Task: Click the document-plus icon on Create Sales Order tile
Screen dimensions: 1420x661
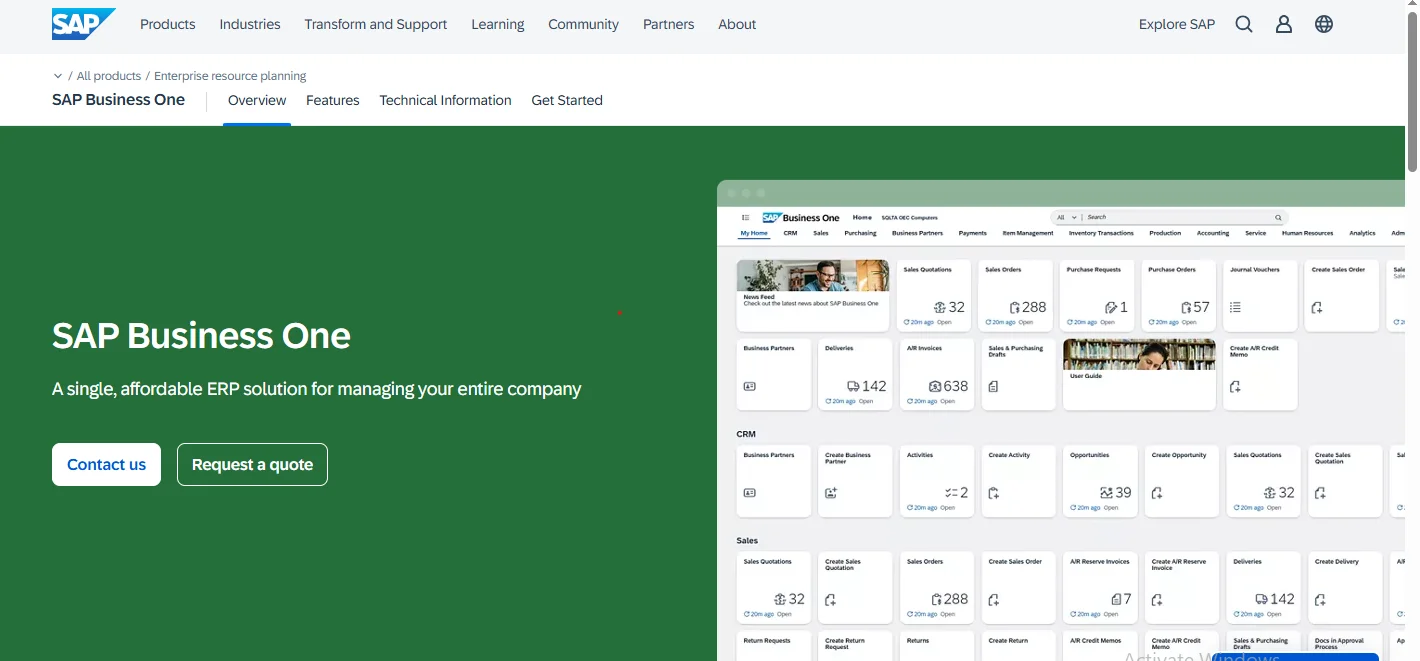Action: tap(1317, 308)
